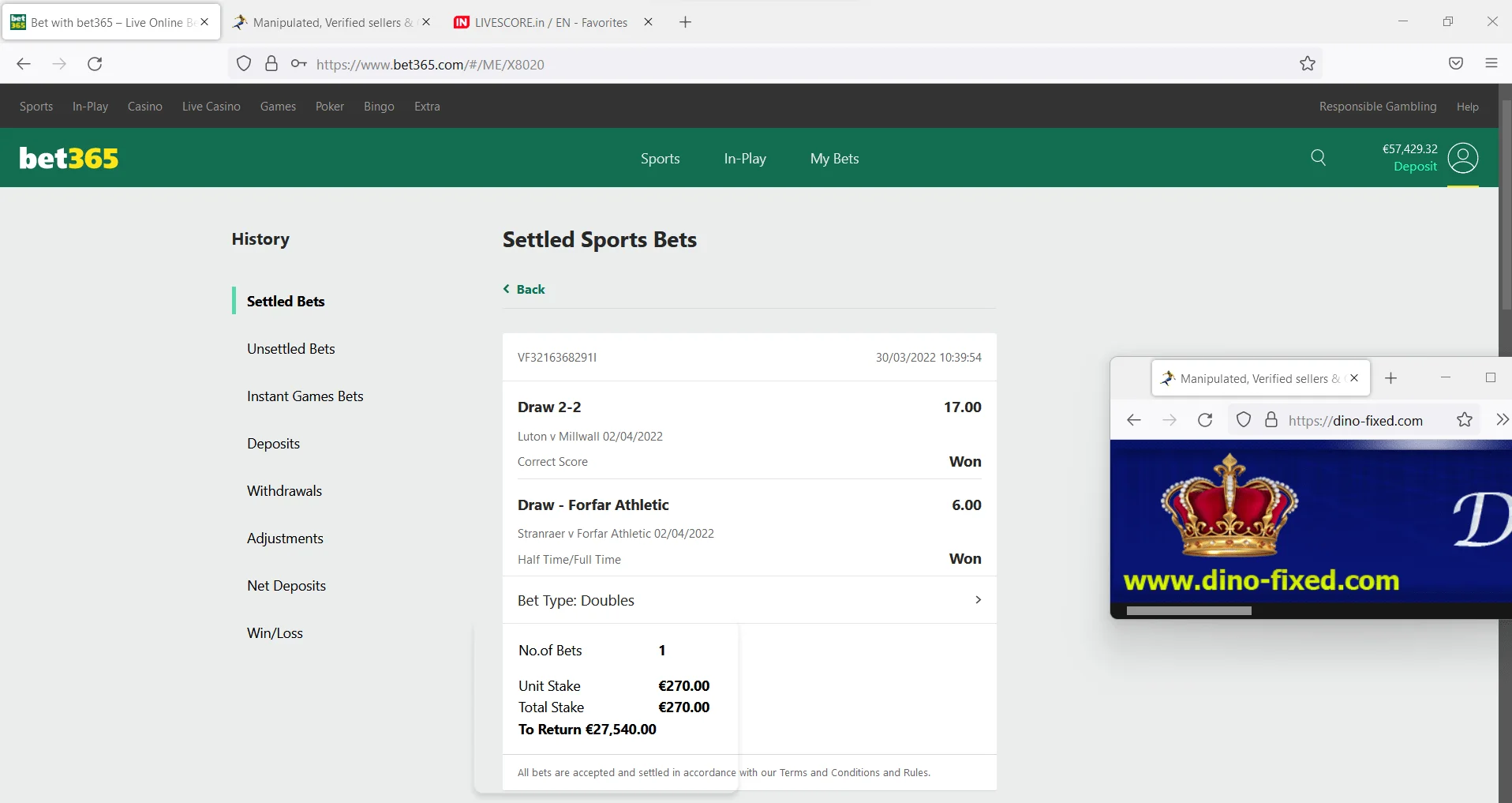This screenshot has width=1512, height=803.
Task: Close tab in the dino-fixed window
Action: [1354, 378]
